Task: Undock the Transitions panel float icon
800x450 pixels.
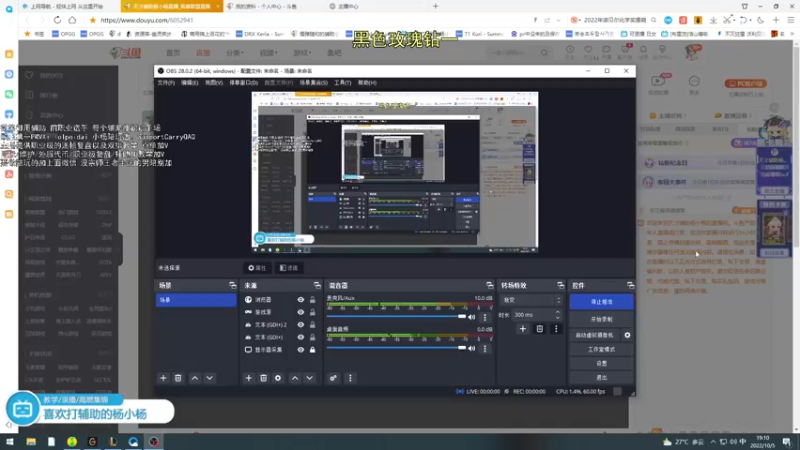Action: click(561, 285)
